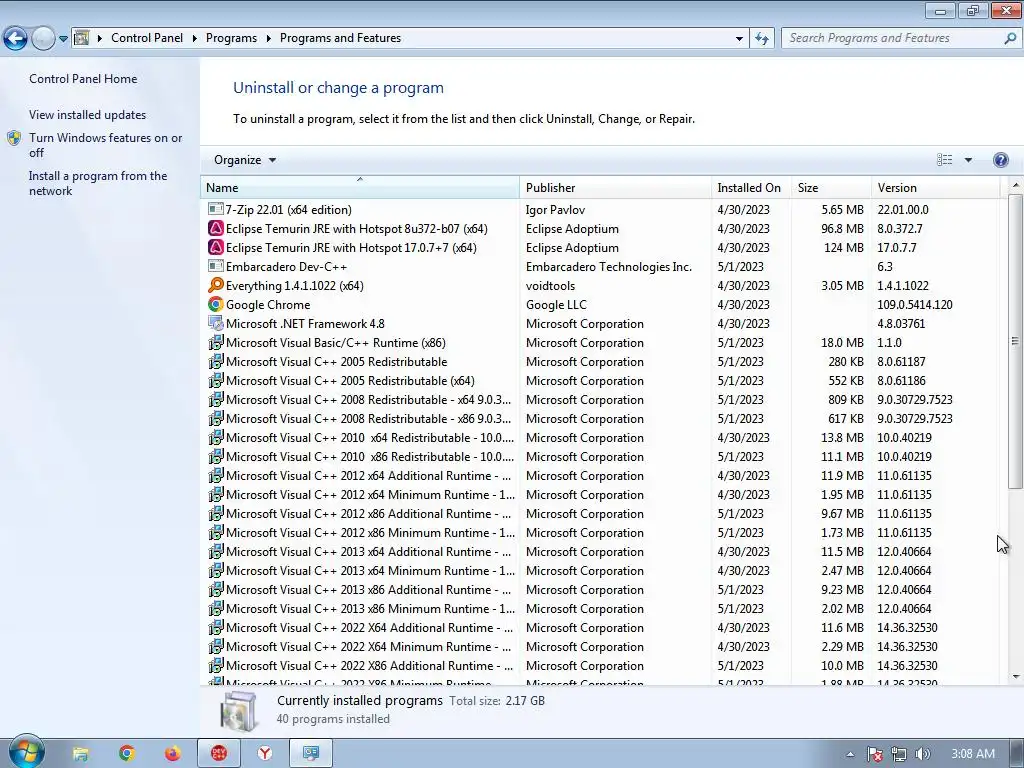
Task: Click the Igor Pavlov publisher cell
Action: click(x=555, y=210)
